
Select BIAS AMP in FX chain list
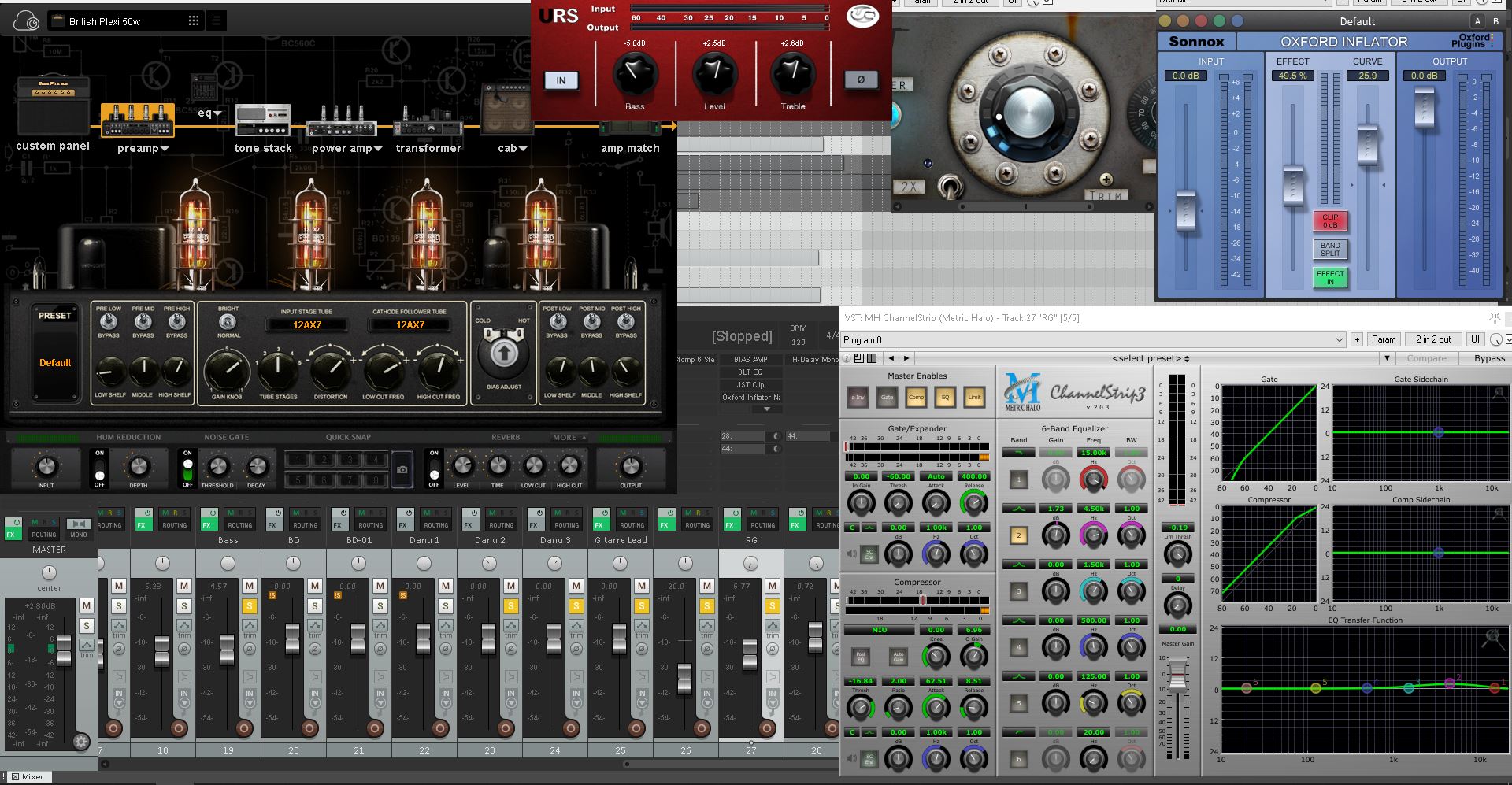tap(750, 359)
